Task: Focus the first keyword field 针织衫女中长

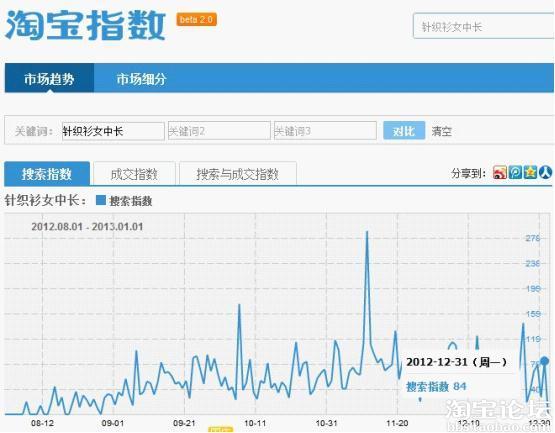Action: (x=113, y=131)
